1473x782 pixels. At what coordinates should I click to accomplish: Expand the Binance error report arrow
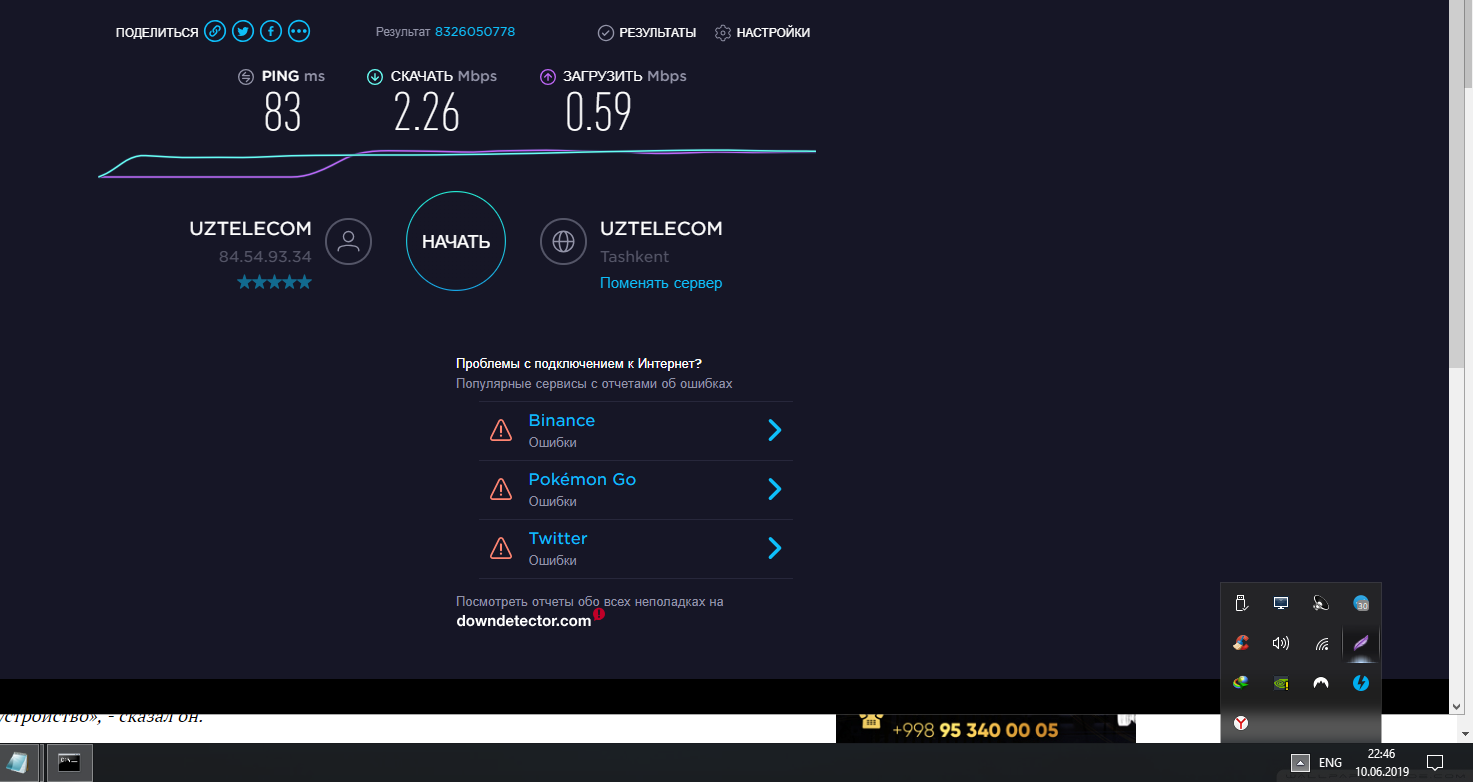pos(774,430)
